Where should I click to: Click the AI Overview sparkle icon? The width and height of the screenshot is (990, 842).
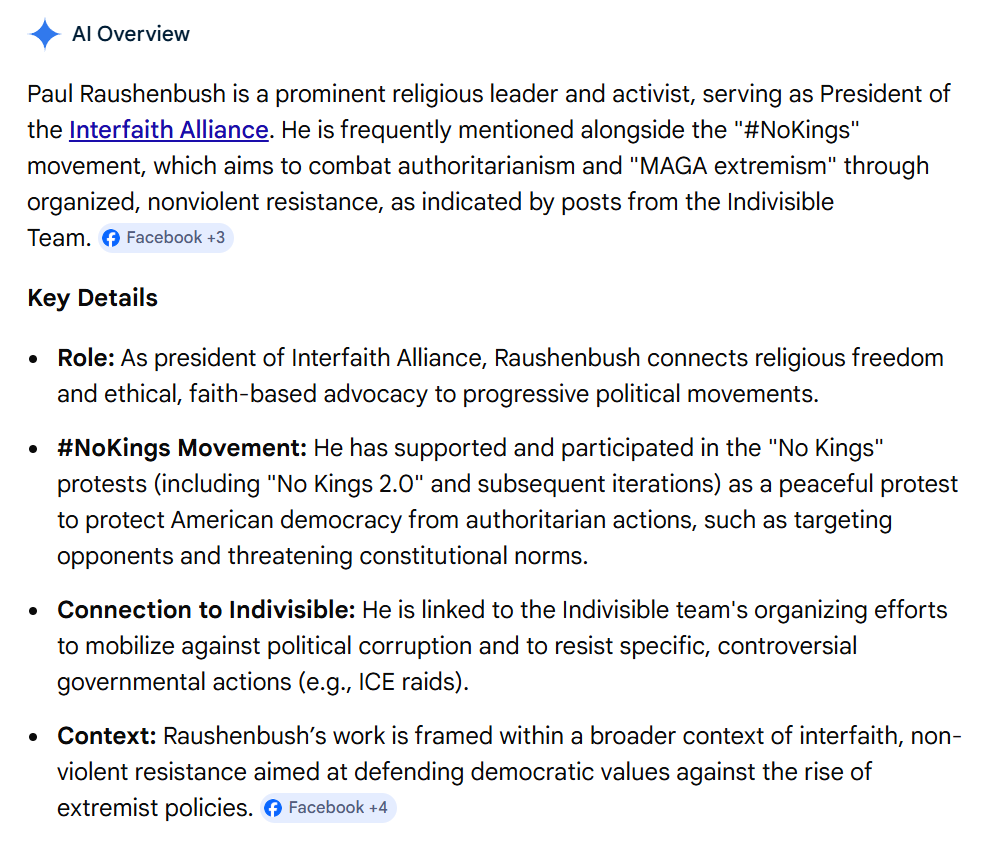point(45,34)
